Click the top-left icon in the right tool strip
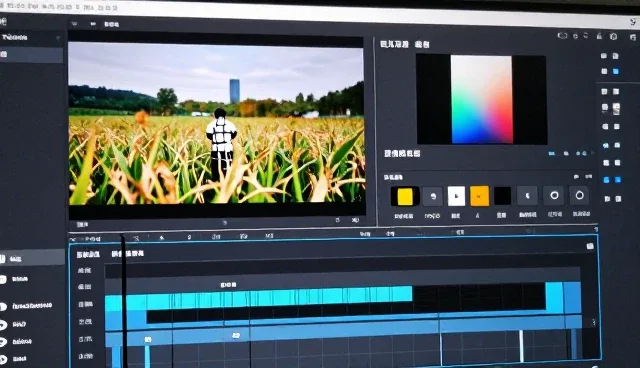 click(604, 55)
